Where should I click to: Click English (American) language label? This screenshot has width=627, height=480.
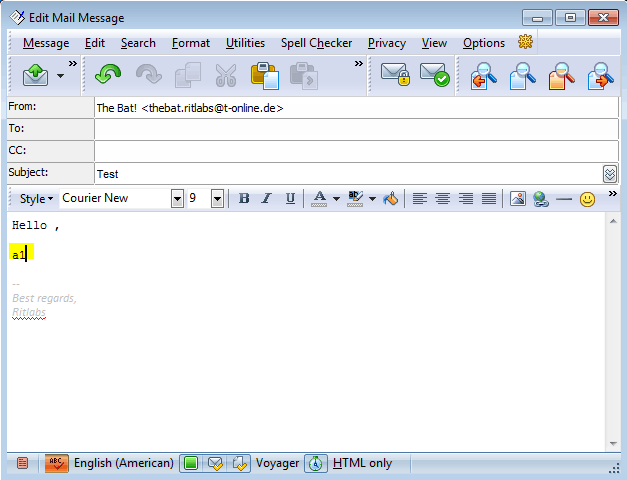tap(124, 463)
